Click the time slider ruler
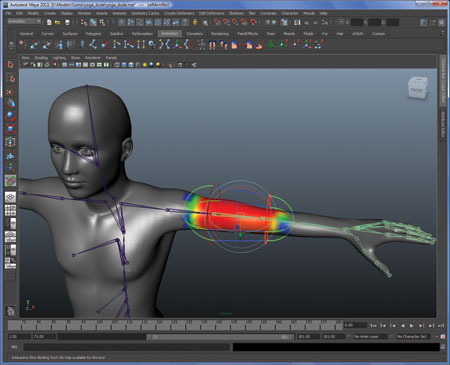This screenshot has height=365, width=450. (175, 325)
